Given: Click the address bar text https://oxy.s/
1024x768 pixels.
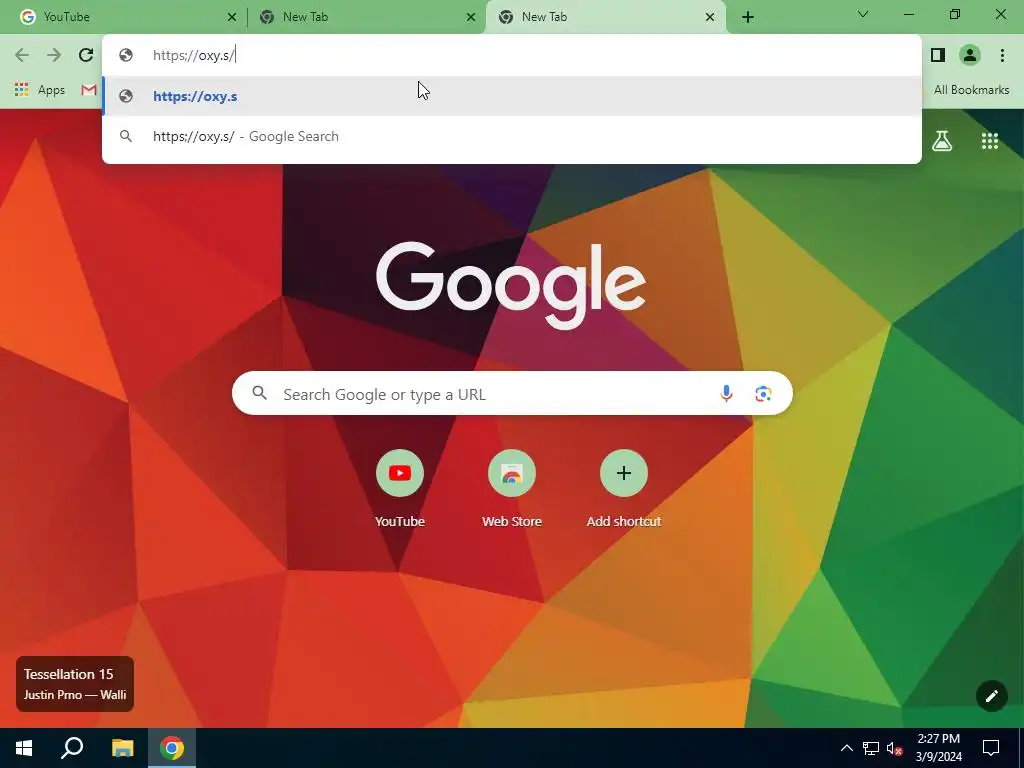Looking at the screenshot, I should coord(194,55).
